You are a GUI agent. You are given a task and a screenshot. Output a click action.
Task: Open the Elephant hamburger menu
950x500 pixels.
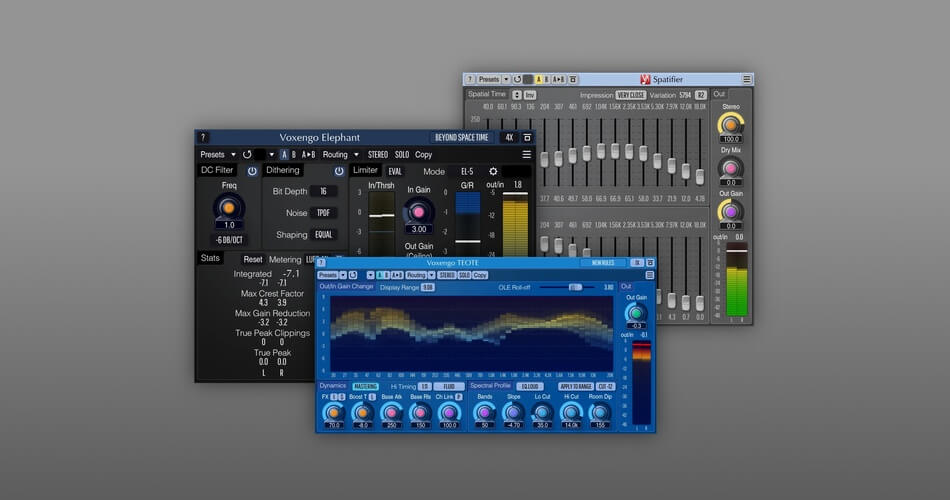tap(526, 155)
